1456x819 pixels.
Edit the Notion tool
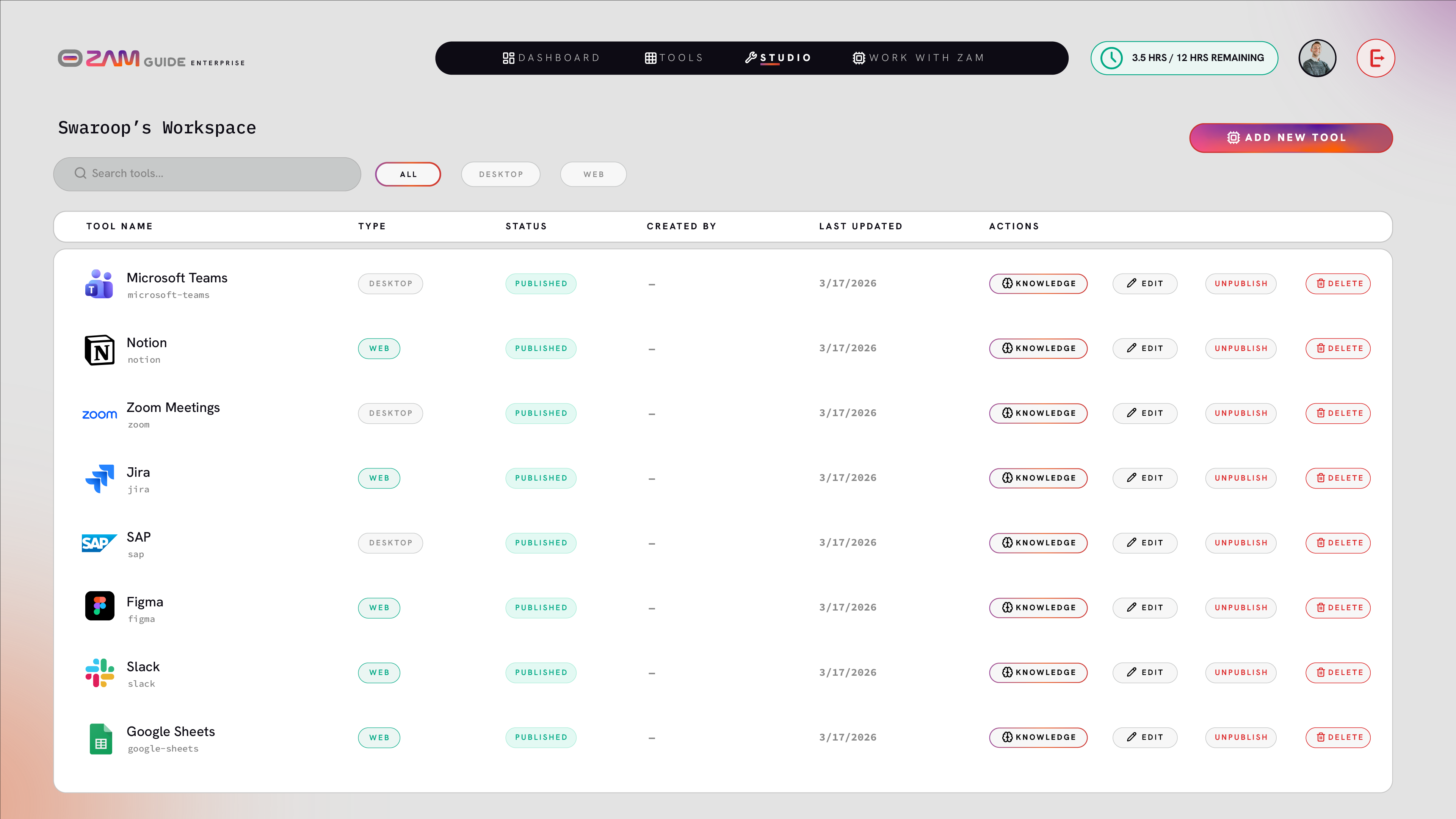pos(1144,348)
